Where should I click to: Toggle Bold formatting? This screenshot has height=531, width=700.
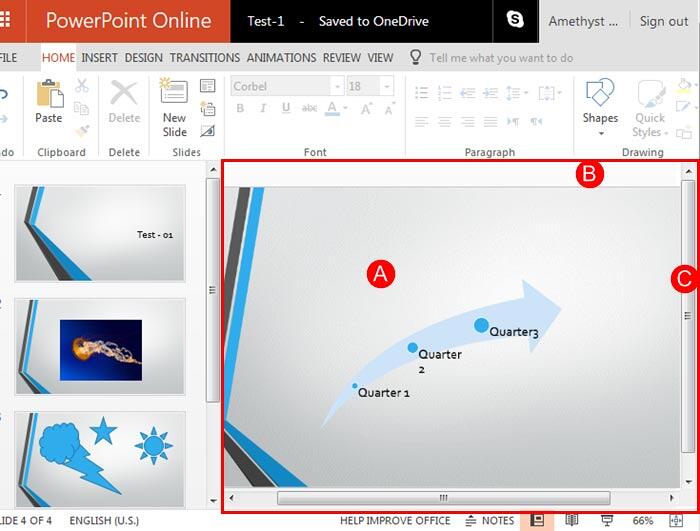[240, 108]
